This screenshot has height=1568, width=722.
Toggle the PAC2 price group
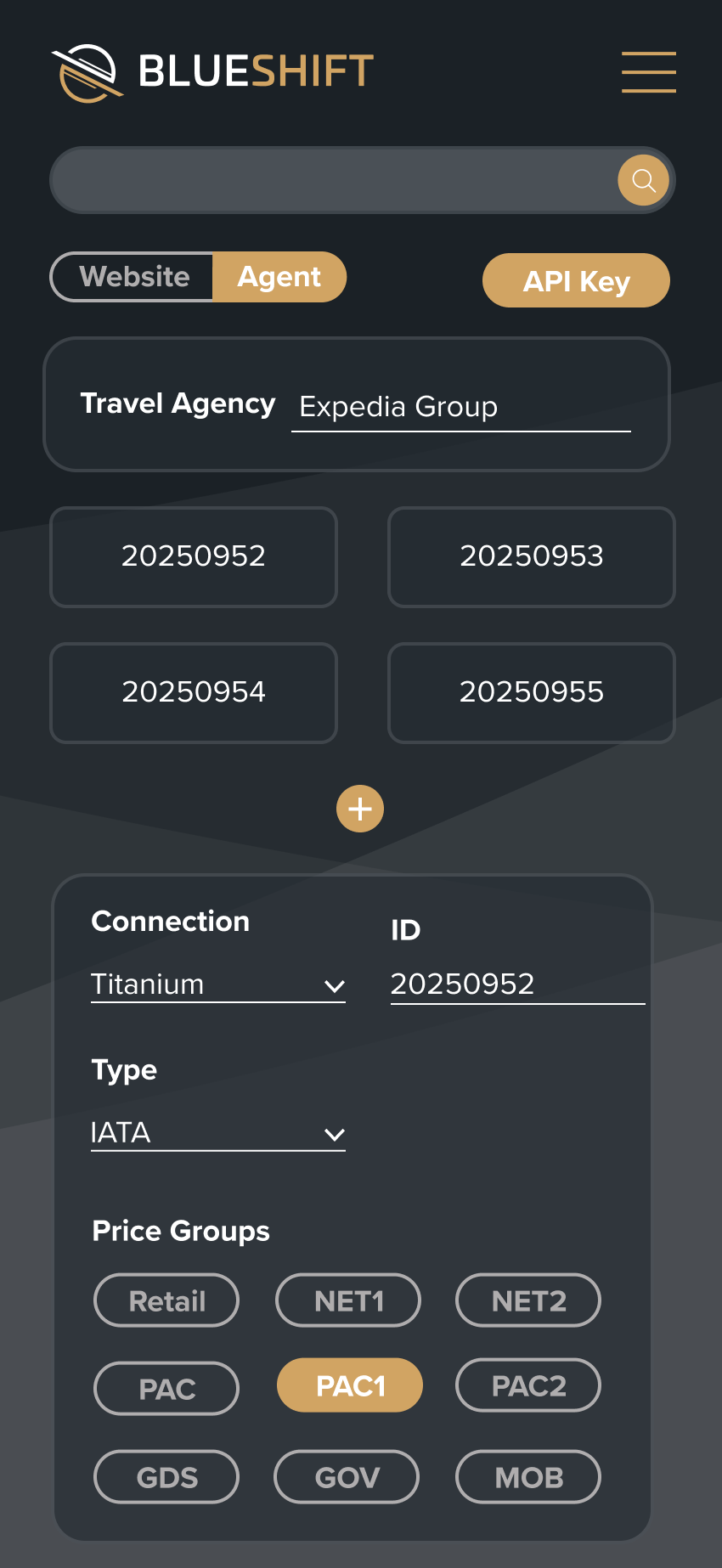coord(528,1385)
